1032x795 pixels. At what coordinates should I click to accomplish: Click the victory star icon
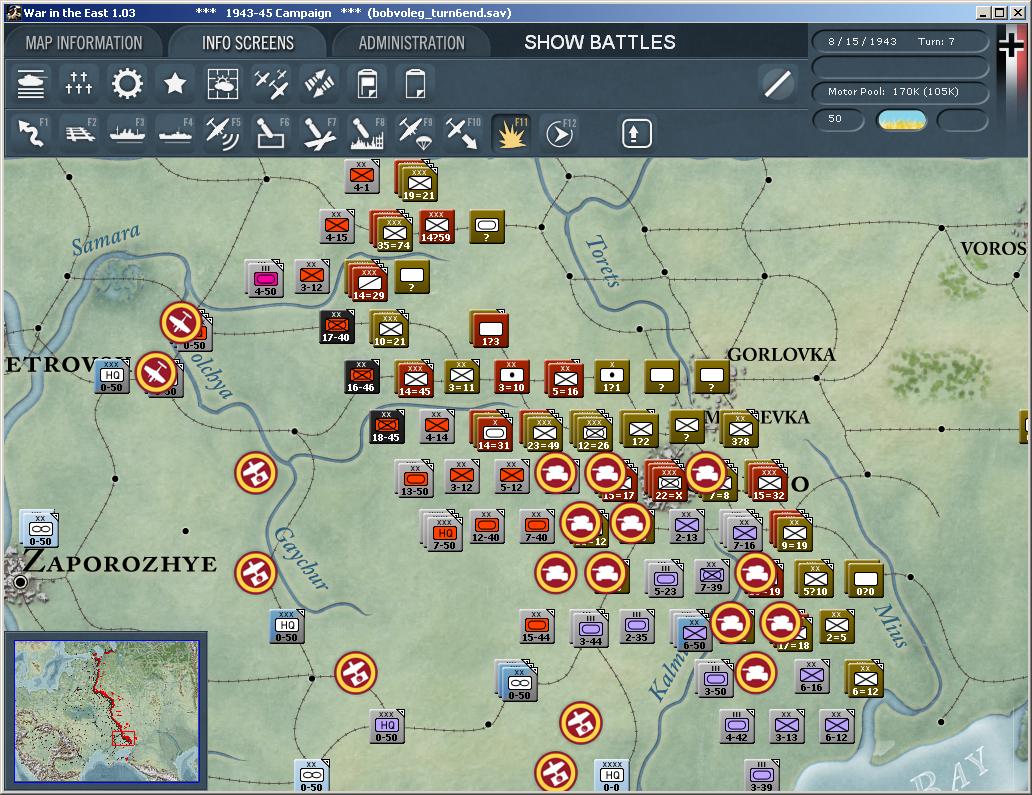coord(175,84)
